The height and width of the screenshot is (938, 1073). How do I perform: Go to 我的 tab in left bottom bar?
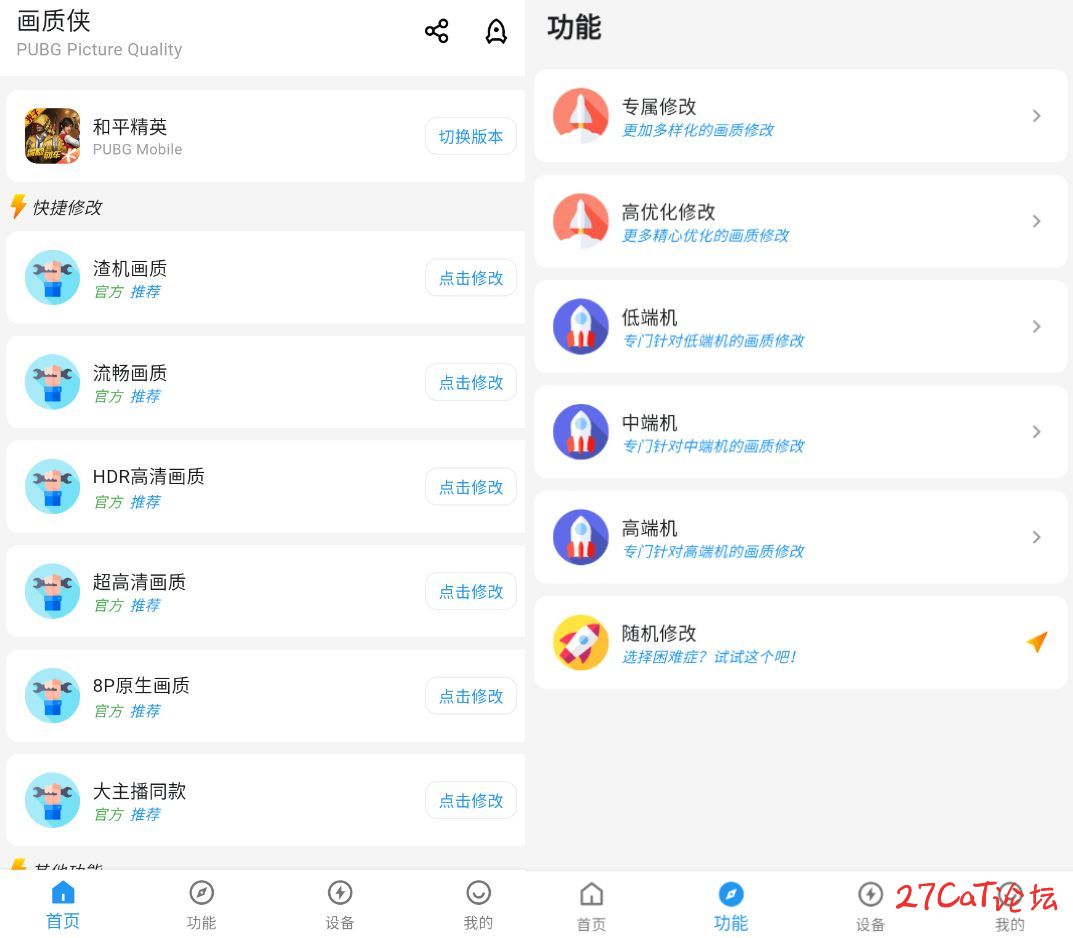478,905
